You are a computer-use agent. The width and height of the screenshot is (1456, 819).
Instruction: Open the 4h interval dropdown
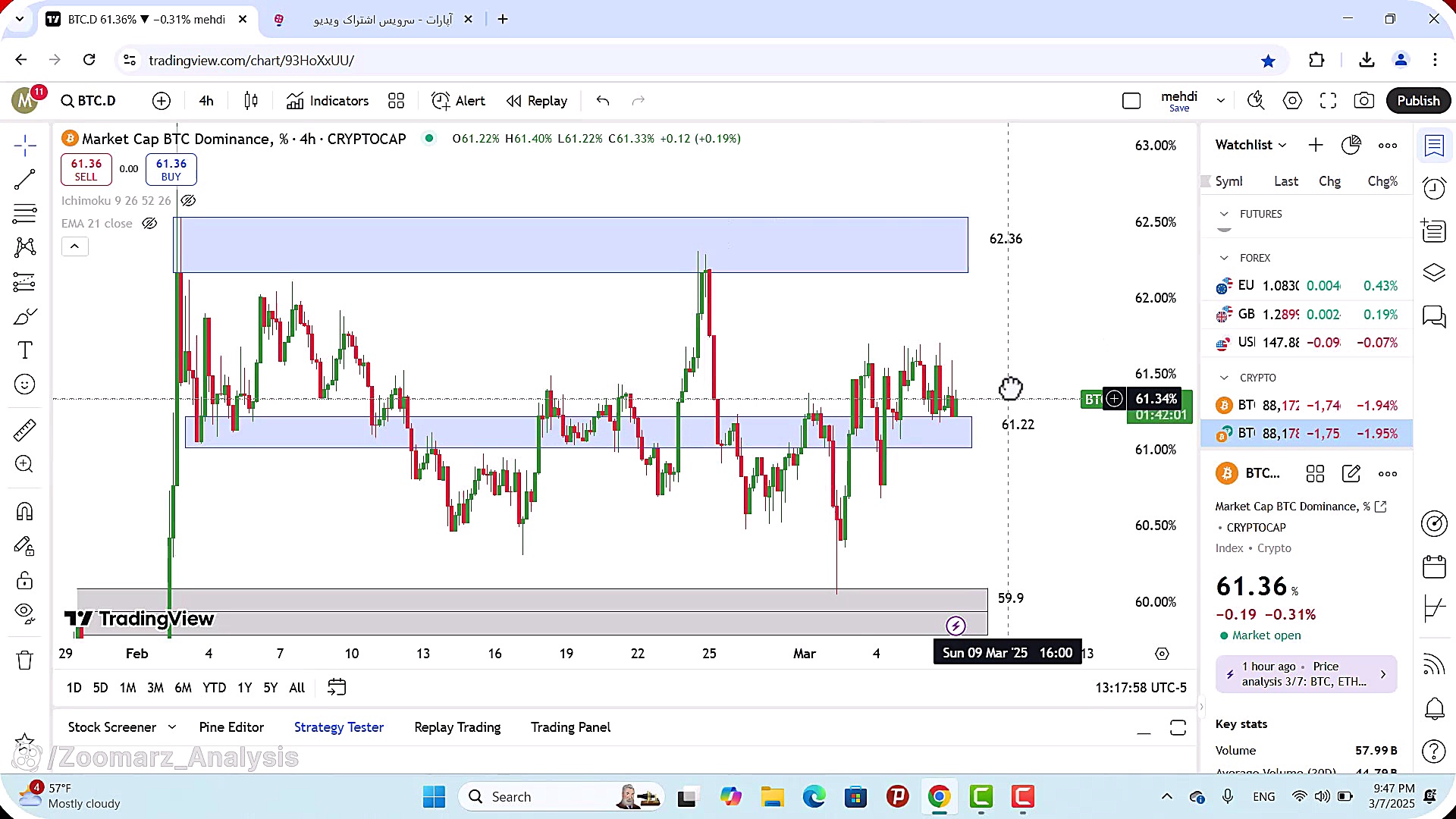206,101
